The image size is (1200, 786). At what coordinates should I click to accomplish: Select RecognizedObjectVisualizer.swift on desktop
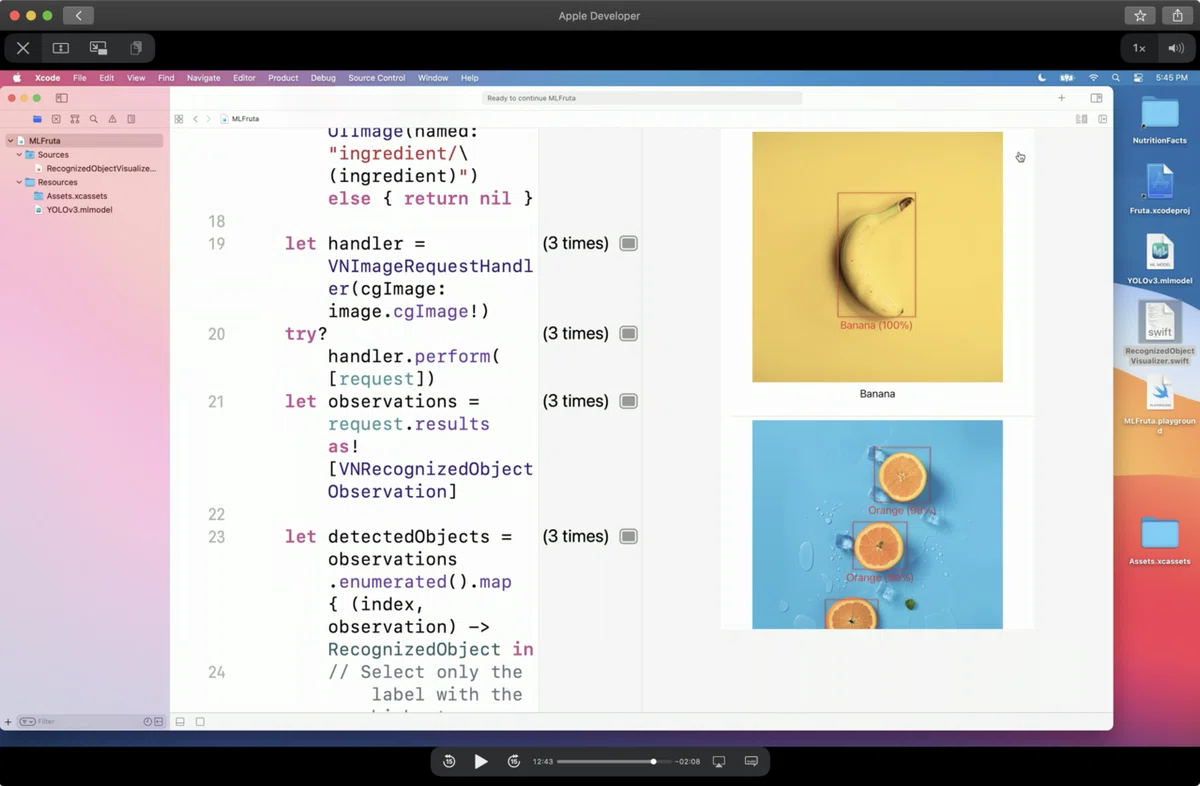1160,333
